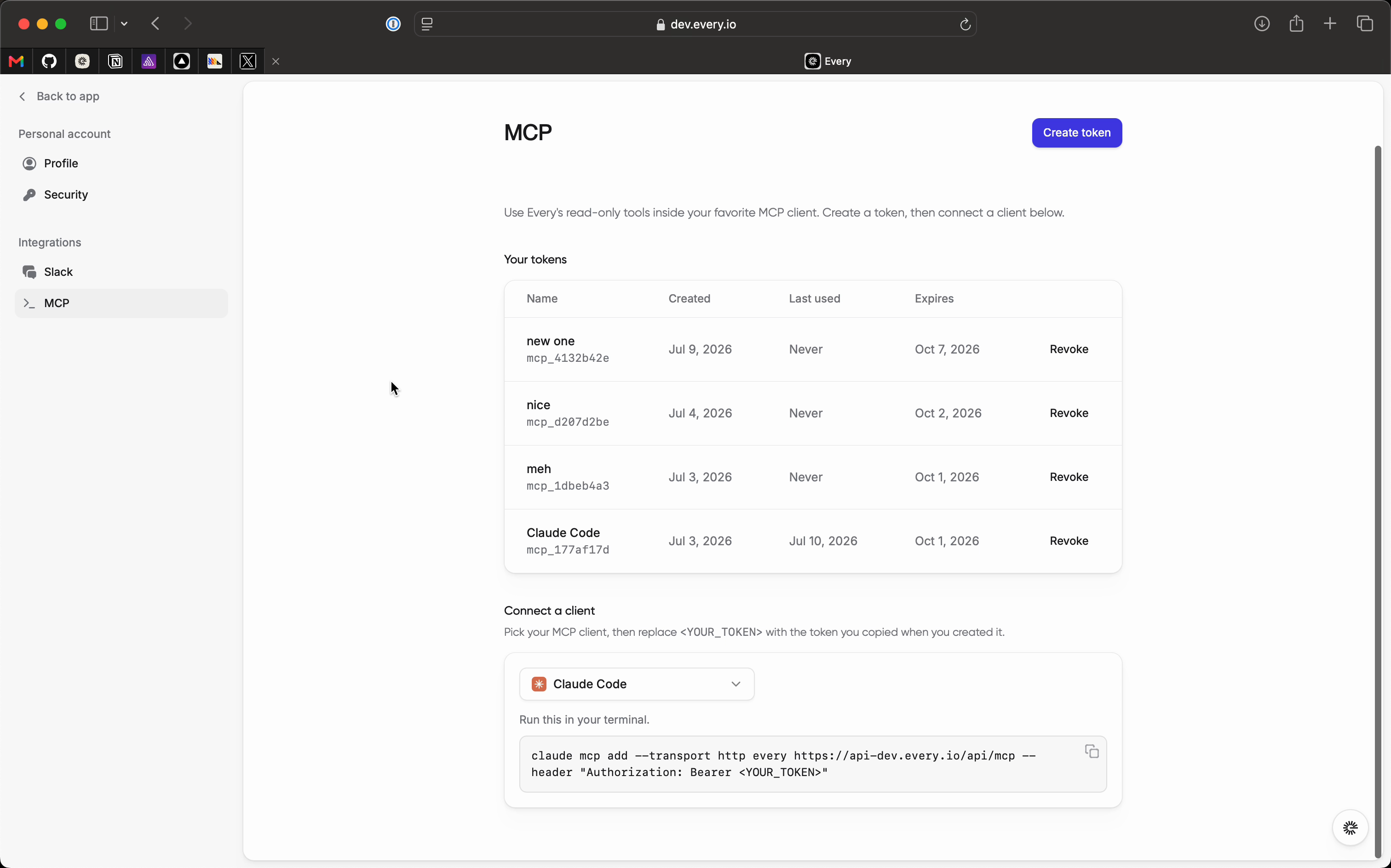The width and height of the screenshot is (1391, 868).
Task: Revoke the "meh" token
Action: coord(1069,477)
